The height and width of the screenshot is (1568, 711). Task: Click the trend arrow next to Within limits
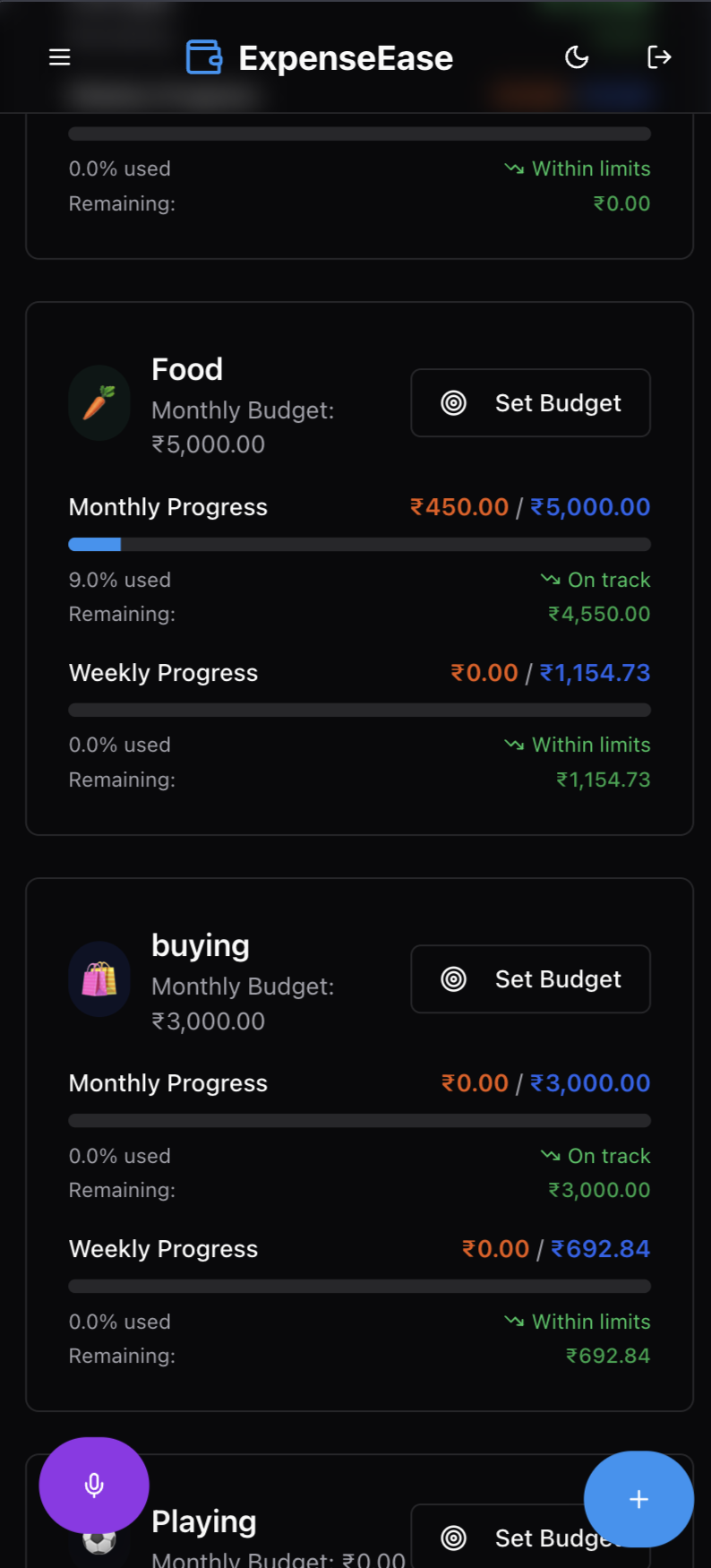tap(513, 745)
